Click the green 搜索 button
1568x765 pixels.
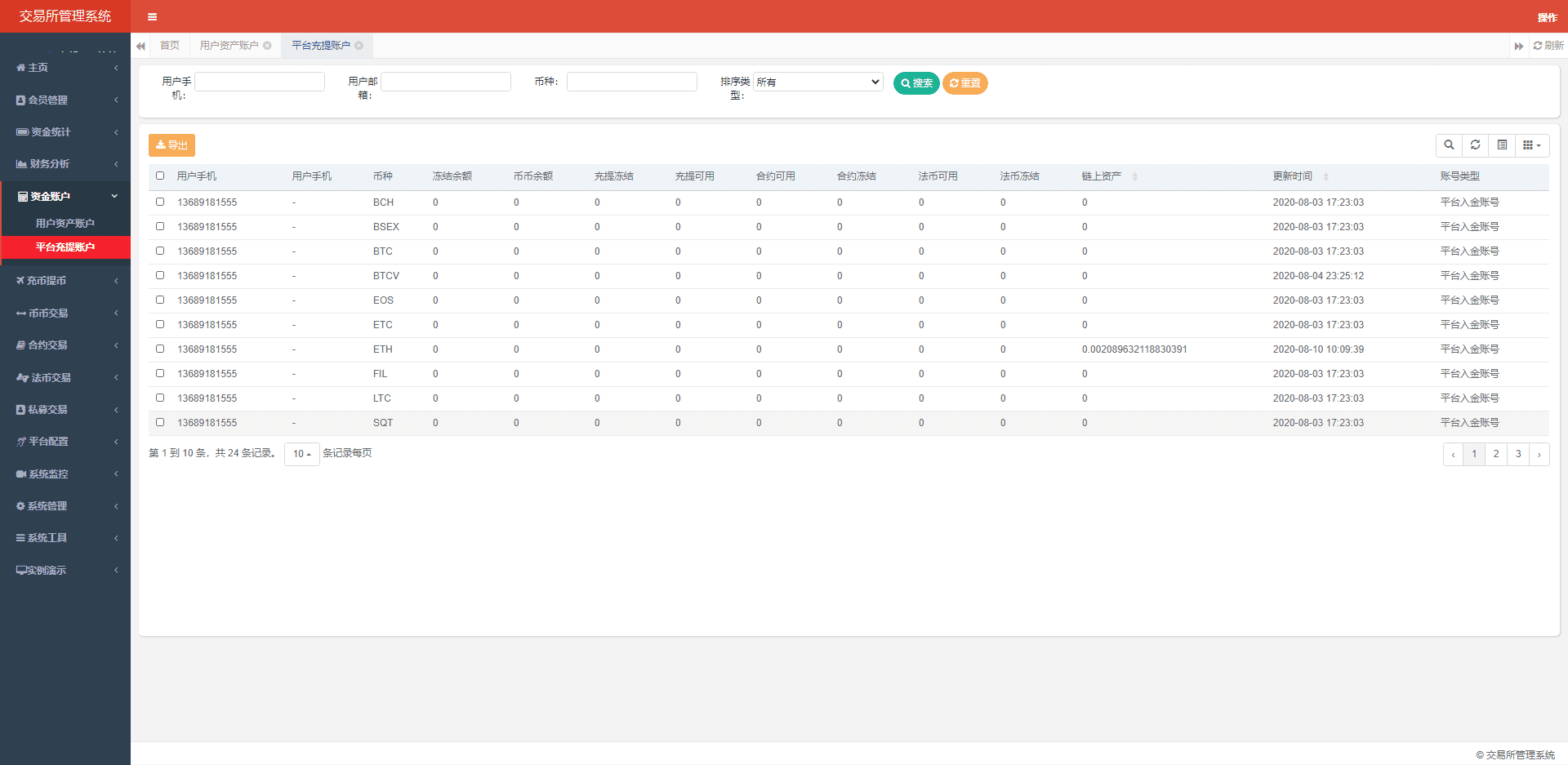[915, 83]
